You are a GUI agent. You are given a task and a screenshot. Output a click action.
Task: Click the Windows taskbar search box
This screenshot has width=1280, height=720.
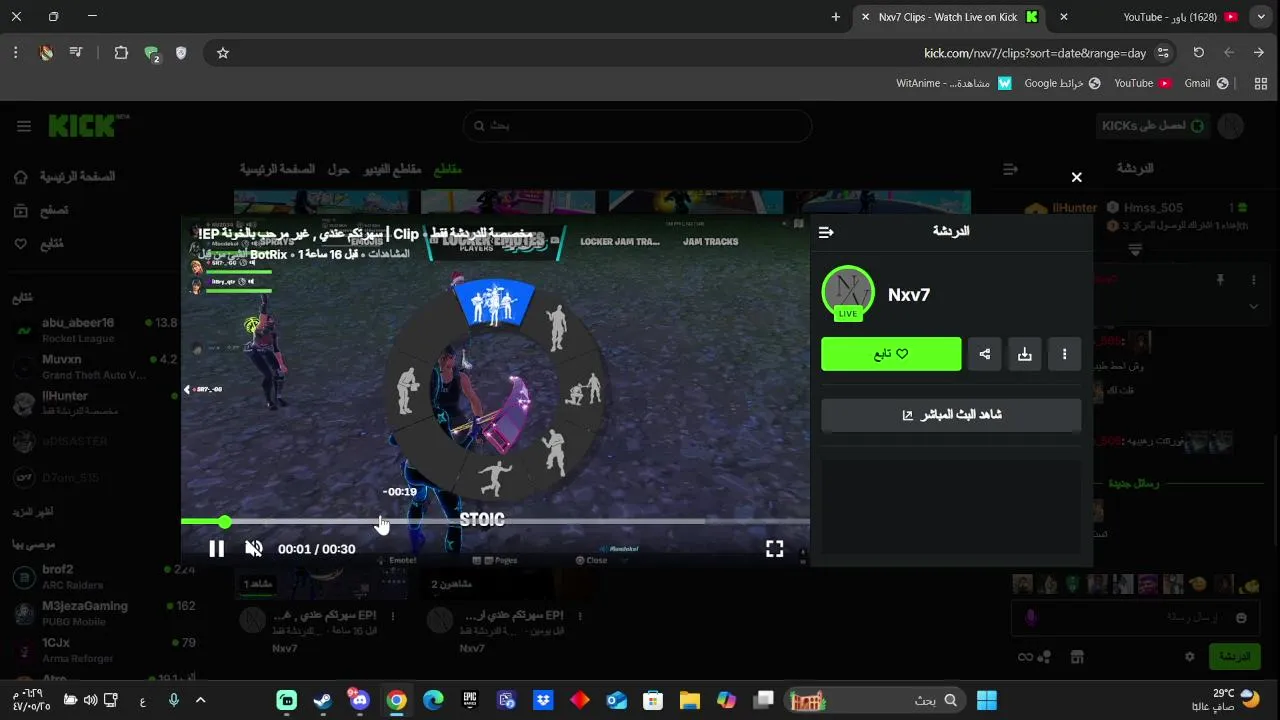tap(876, 700)
